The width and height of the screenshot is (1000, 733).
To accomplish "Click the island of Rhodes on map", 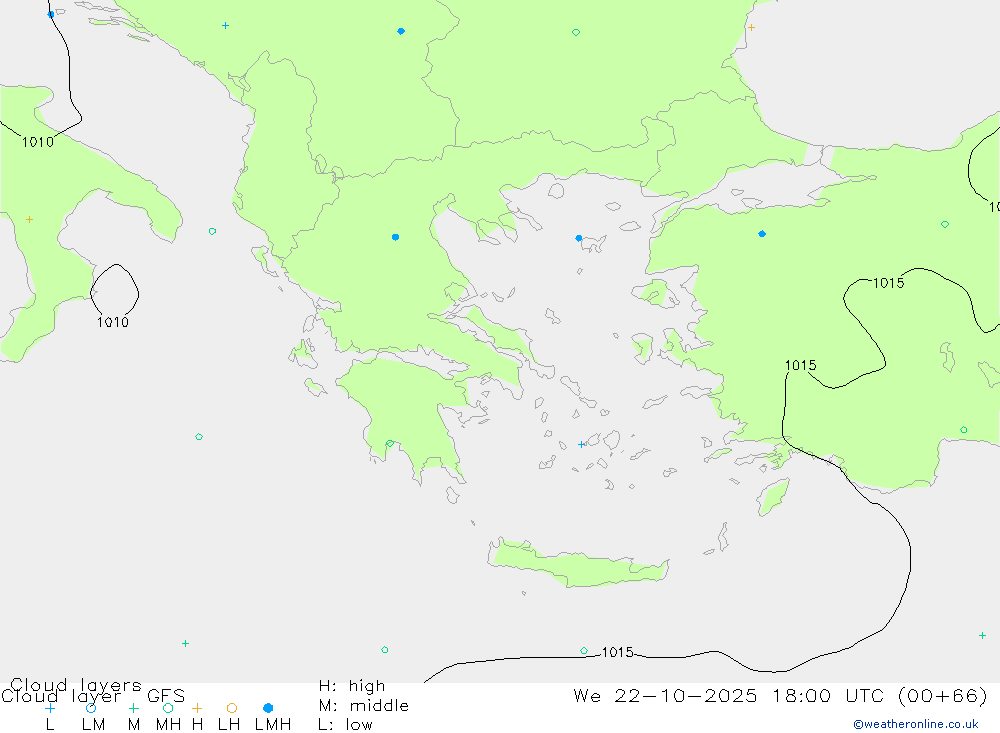I will click(x=773, y=497).
